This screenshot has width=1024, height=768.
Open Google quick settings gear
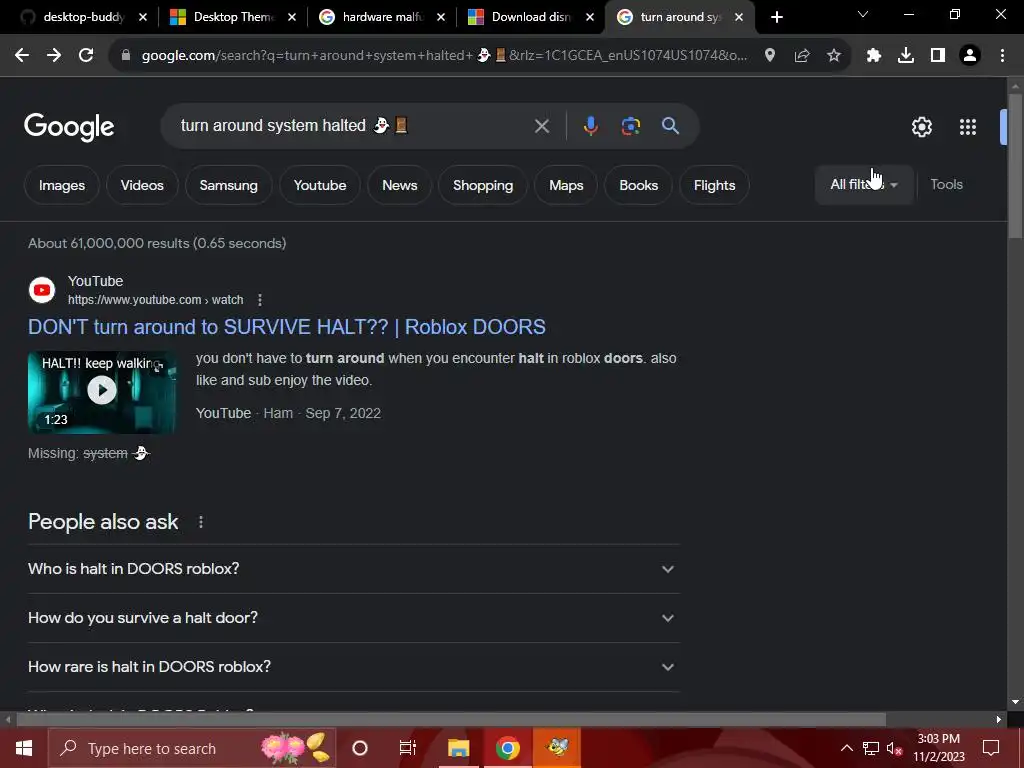pos(921,127)
